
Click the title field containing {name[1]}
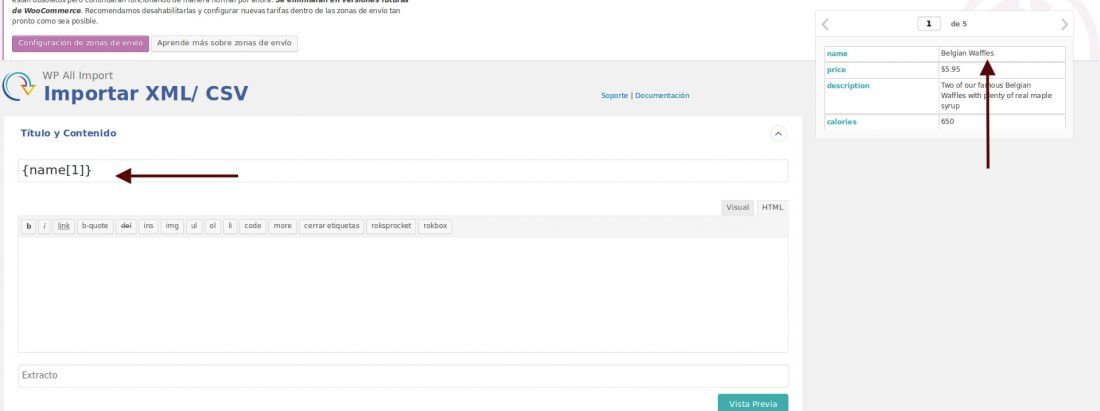coord(403,170)
